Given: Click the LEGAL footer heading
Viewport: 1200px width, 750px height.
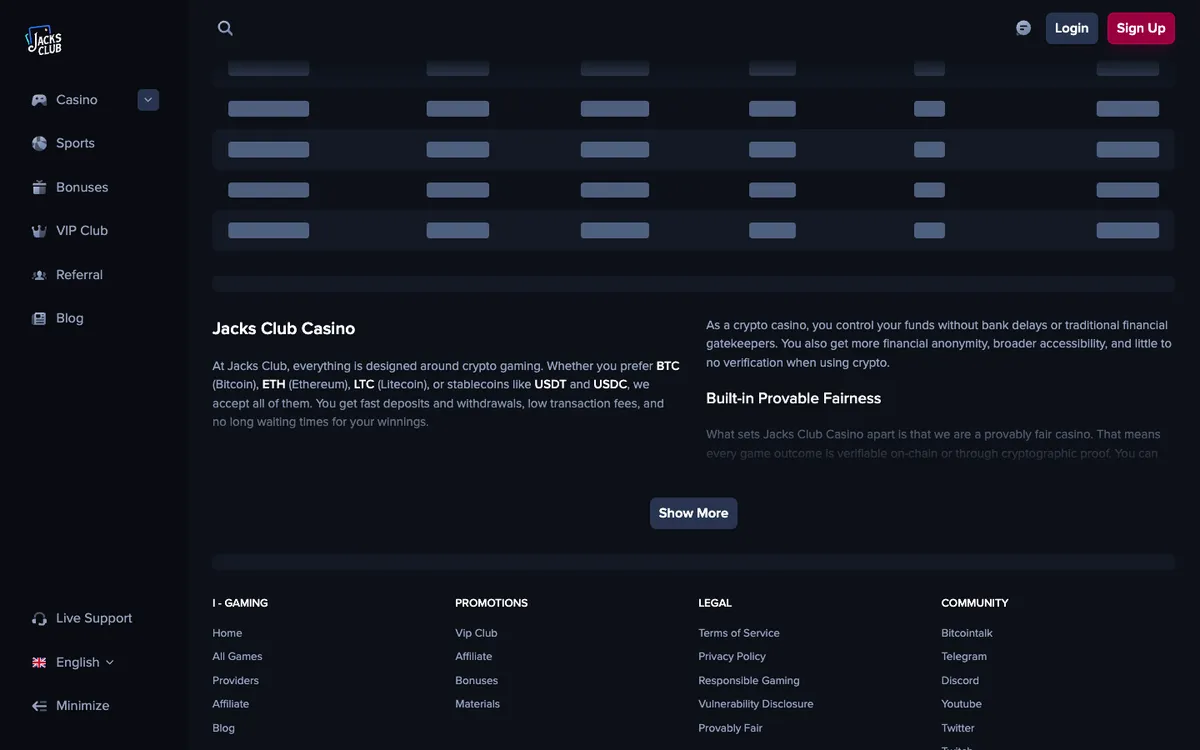Looking at the screenshot, I should click(x=715, y=603).
